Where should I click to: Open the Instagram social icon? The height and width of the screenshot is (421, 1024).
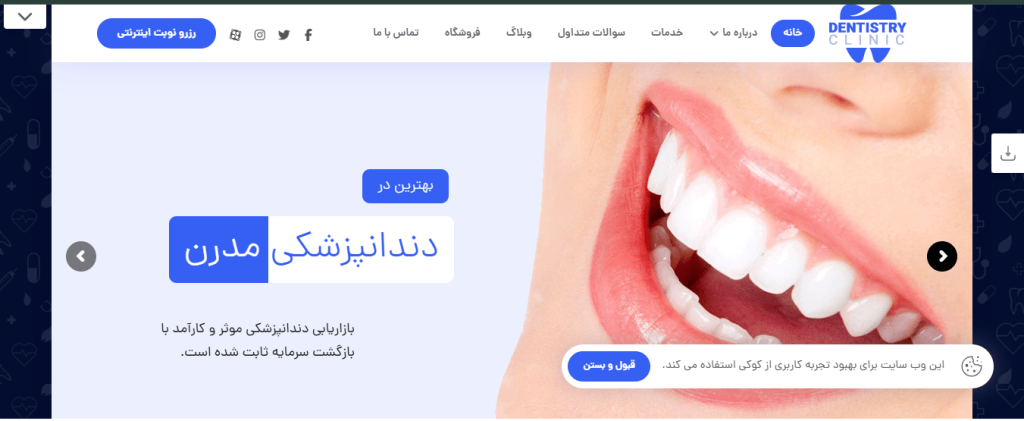coord(260,35)
